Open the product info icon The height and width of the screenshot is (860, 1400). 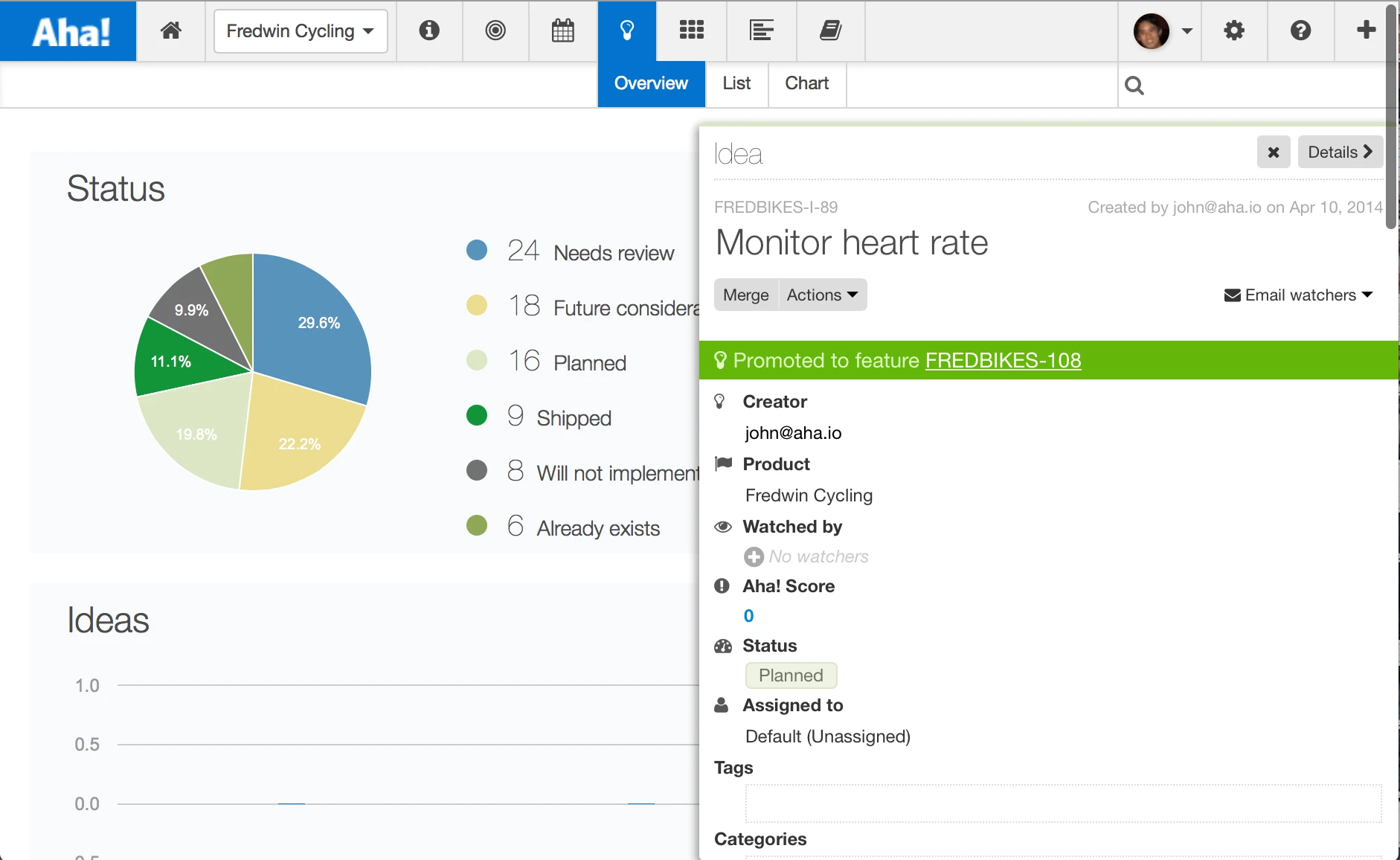pyautogui.click(x=429, y=31)
